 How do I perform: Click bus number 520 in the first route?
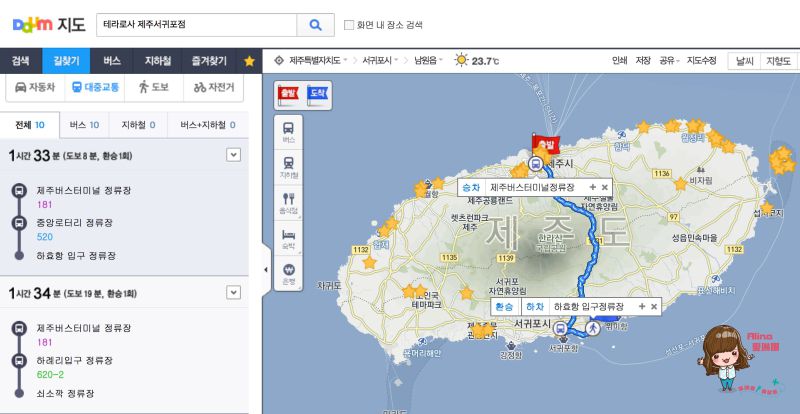click(x=45, y=237)
